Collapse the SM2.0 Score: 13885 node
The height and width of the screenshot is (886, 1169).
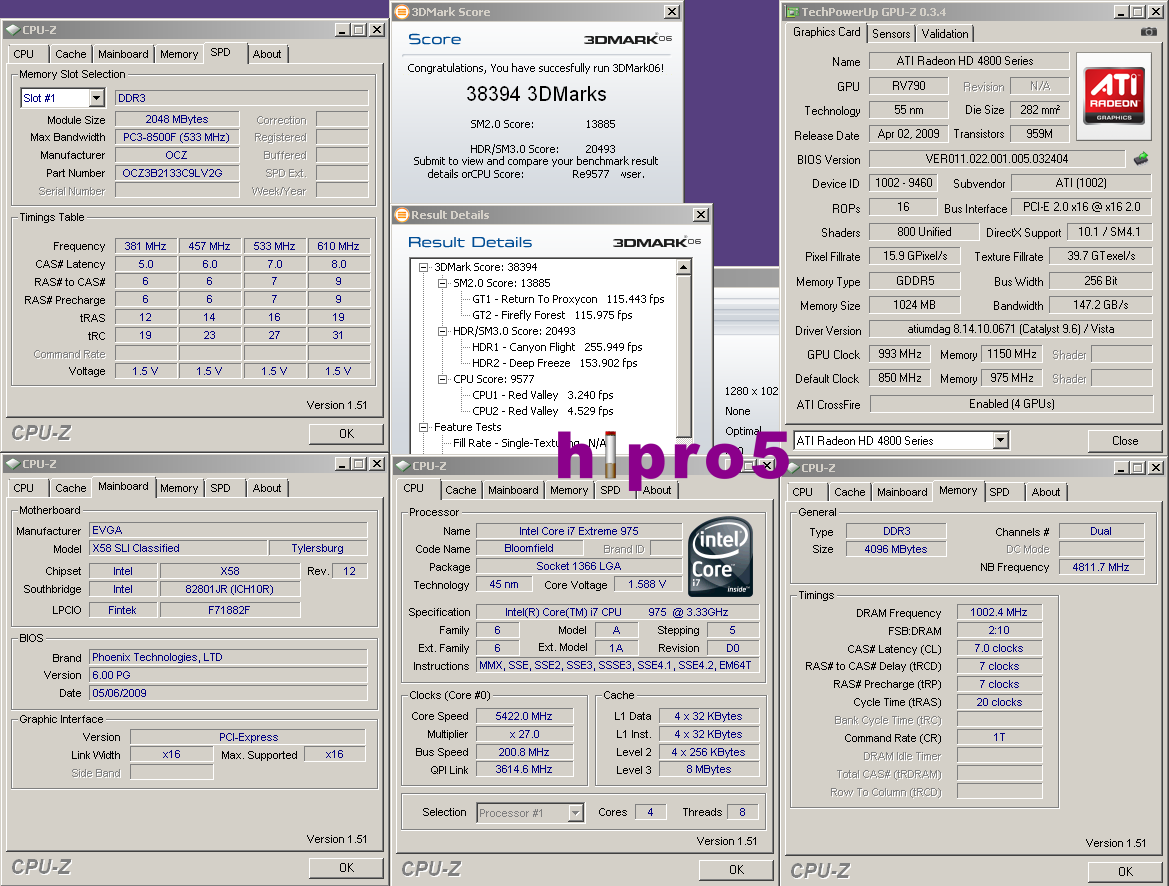(442, 283)
